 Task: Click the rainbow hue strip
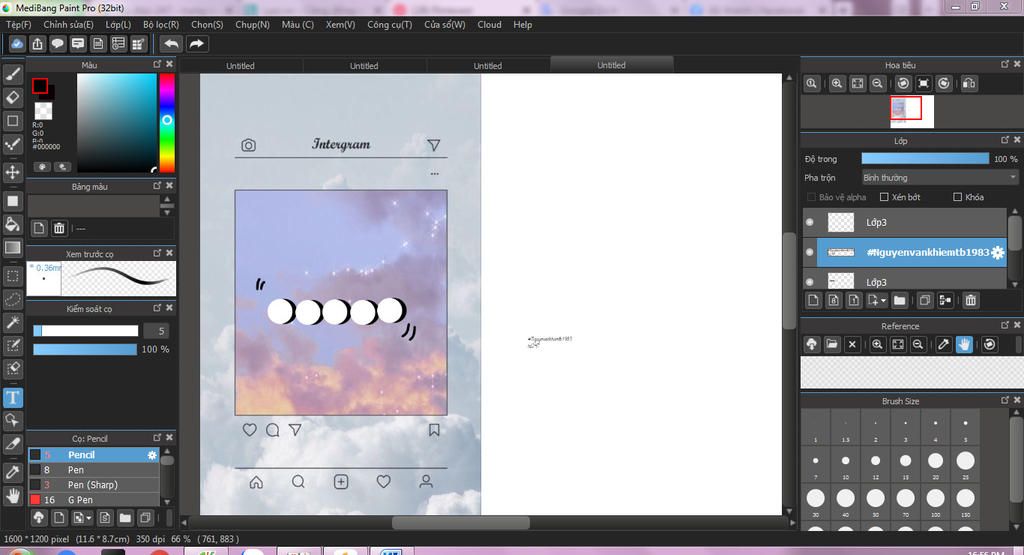(167, 122)
